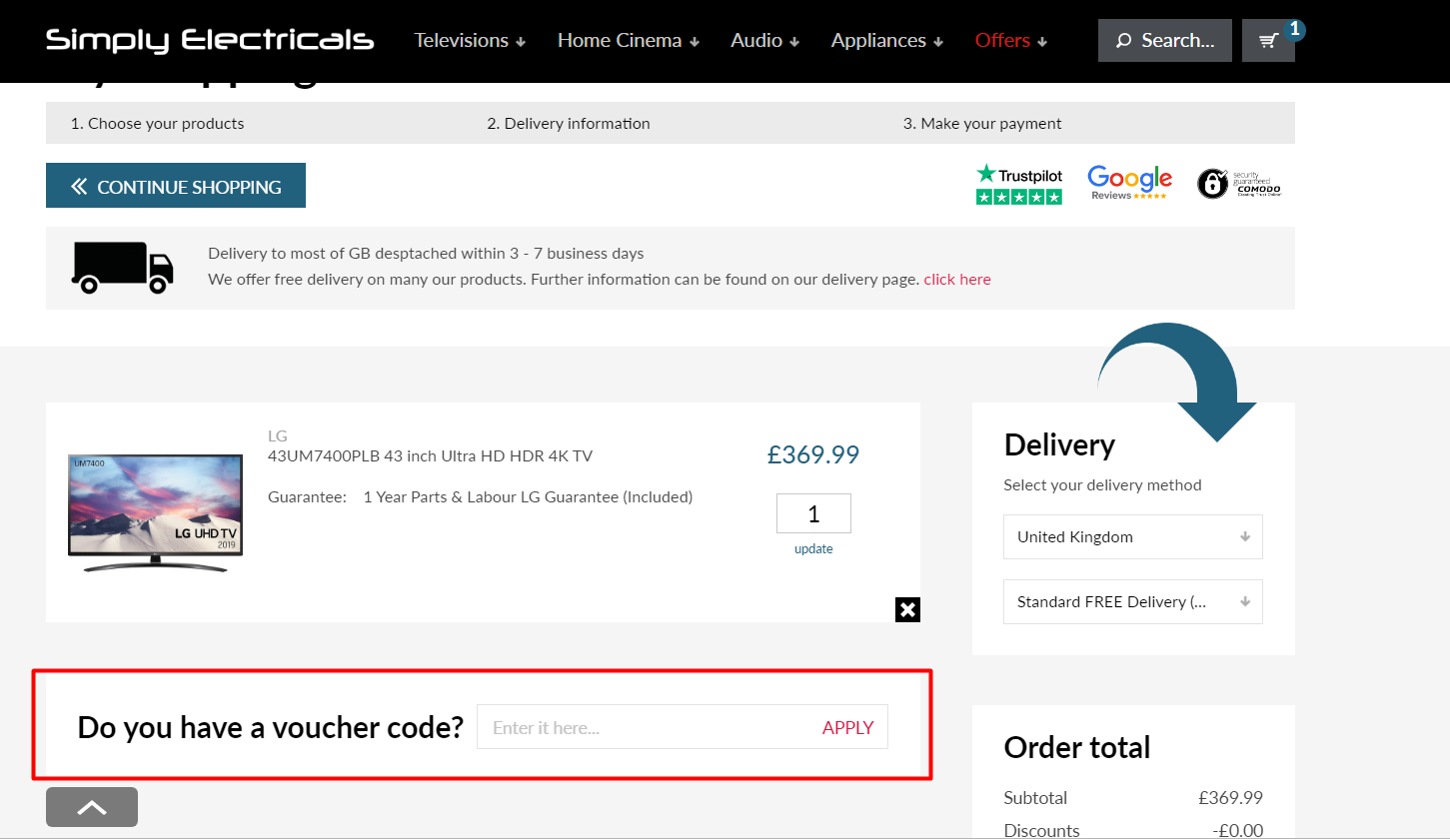This screenshot has width=1450, height=840.
Task: Expand the Televisions menu chevron
Action: pyautogui.click(x=521, y=41)
